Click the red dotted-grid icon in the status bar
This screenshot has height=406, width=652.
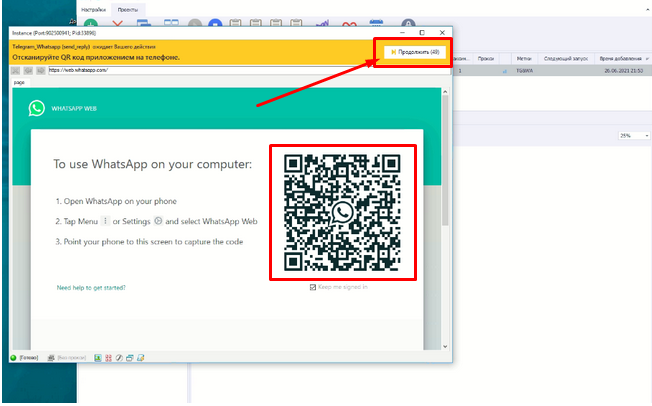click(x=109, y=358)
